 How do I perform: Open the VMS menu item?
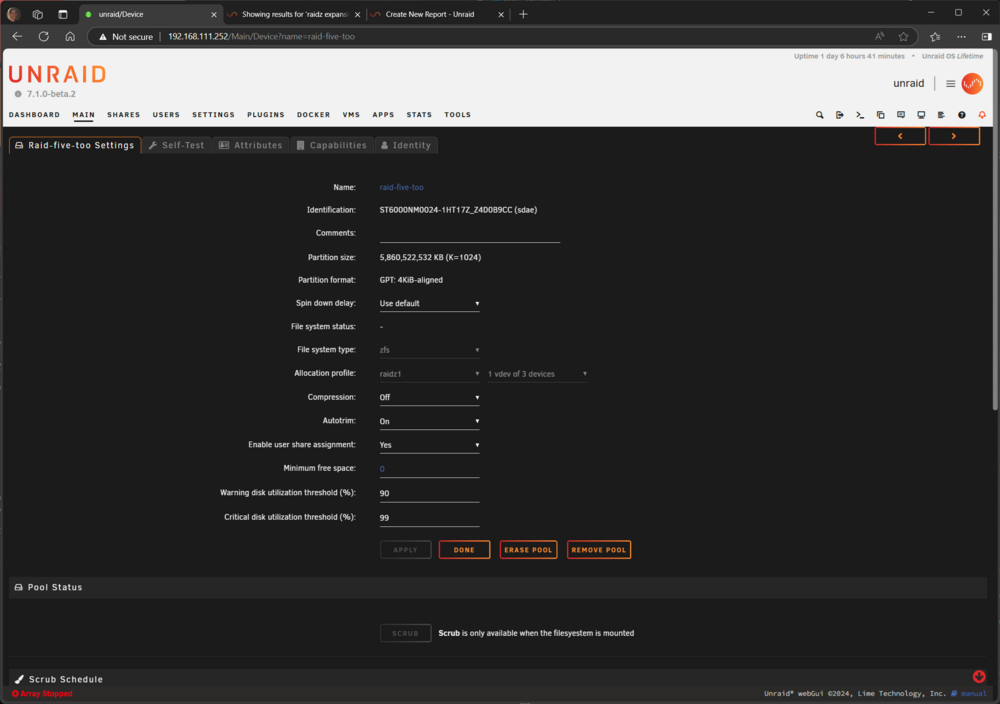(351, 115)
